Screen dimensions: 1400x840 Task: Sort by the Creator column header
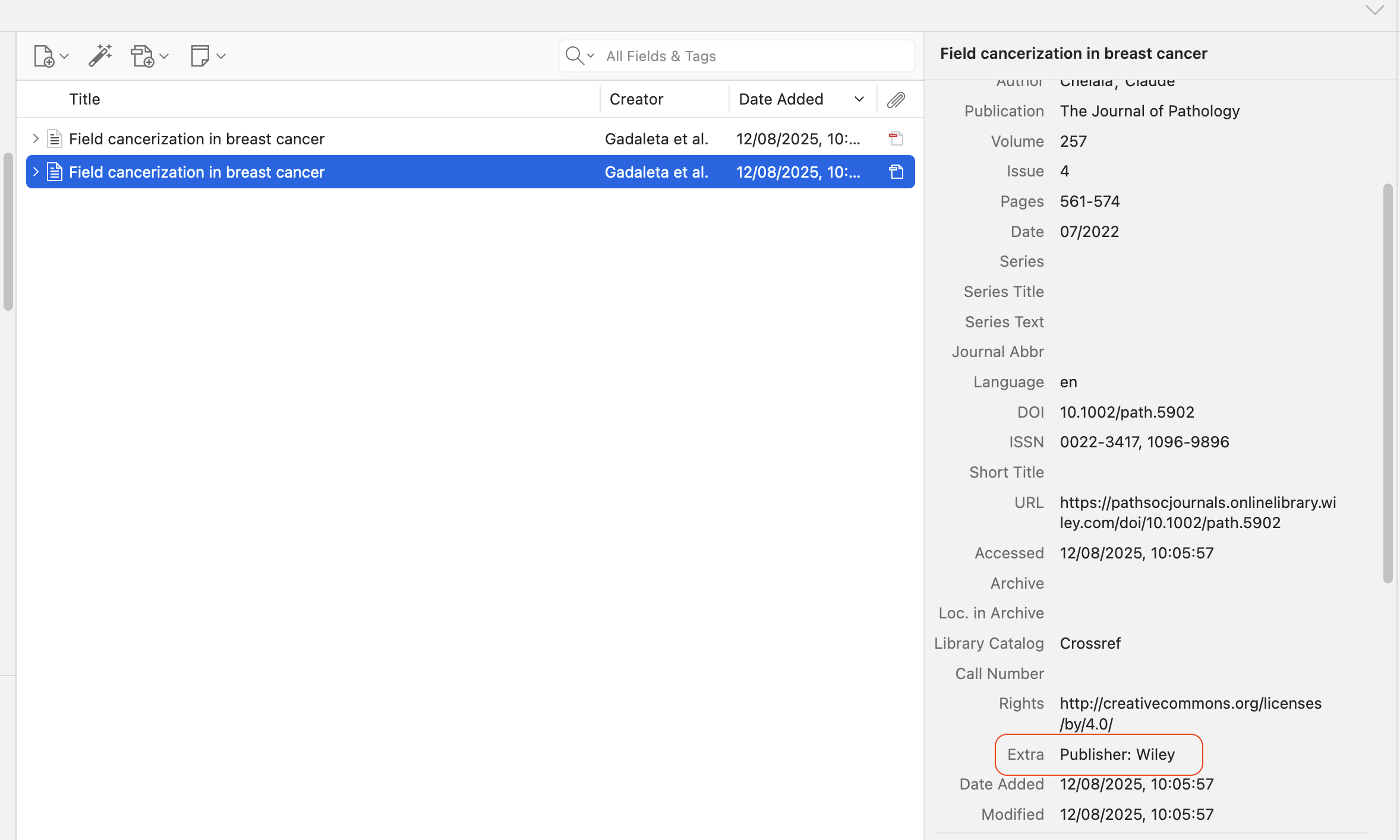coord(636,99)
